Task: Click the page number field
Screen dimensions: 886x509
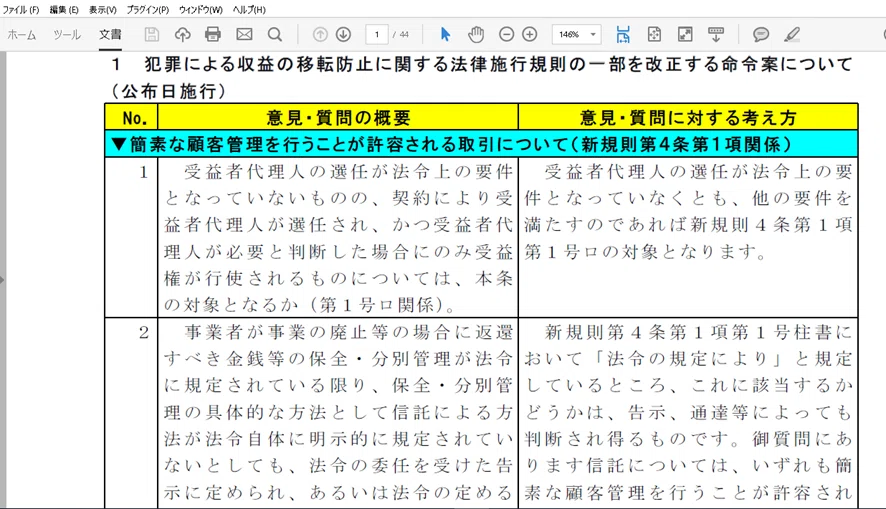Action: tap(377, 34)
